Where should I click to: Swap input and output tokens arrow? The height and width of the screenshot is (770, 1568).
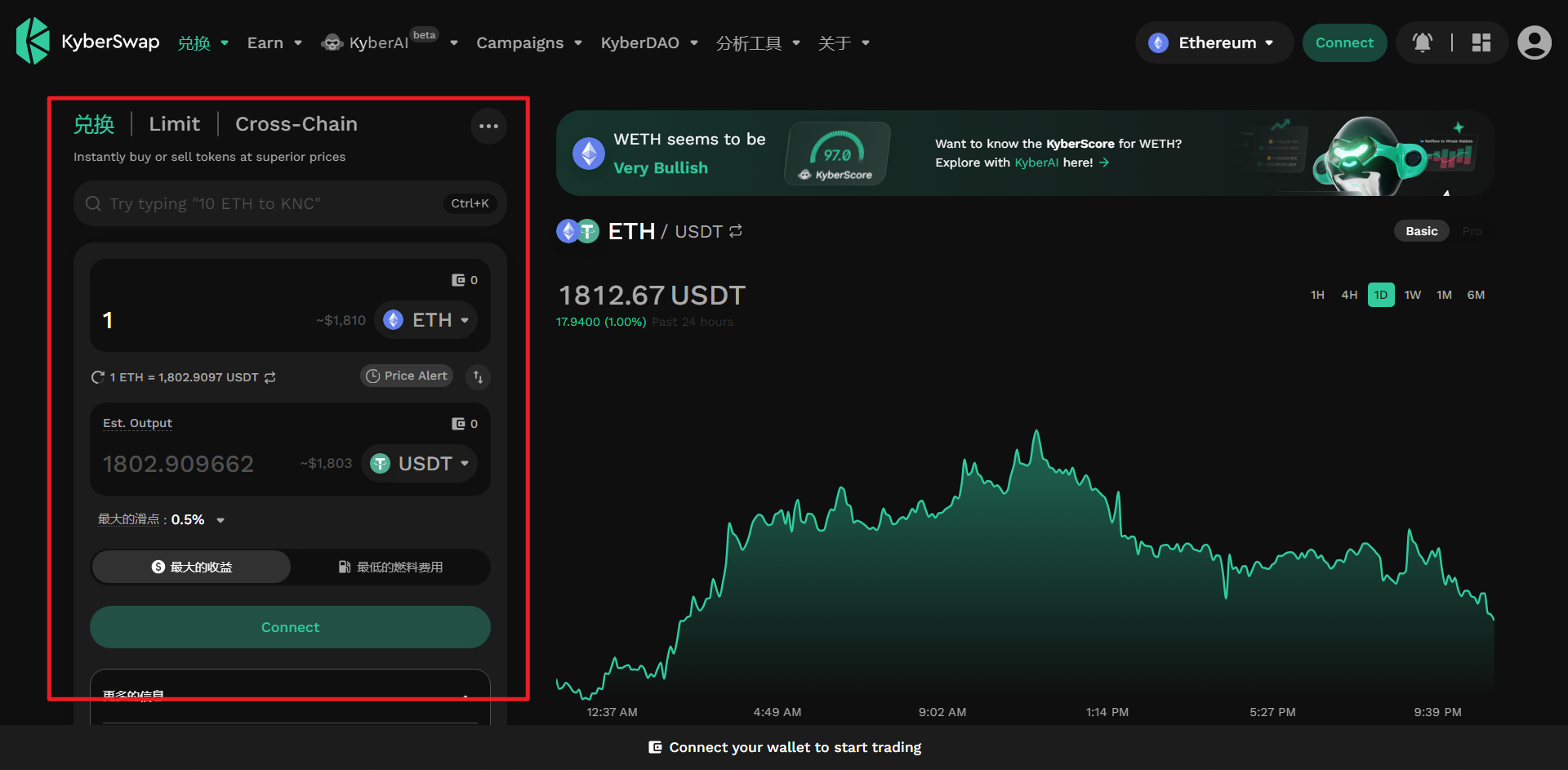pos(479,376)
